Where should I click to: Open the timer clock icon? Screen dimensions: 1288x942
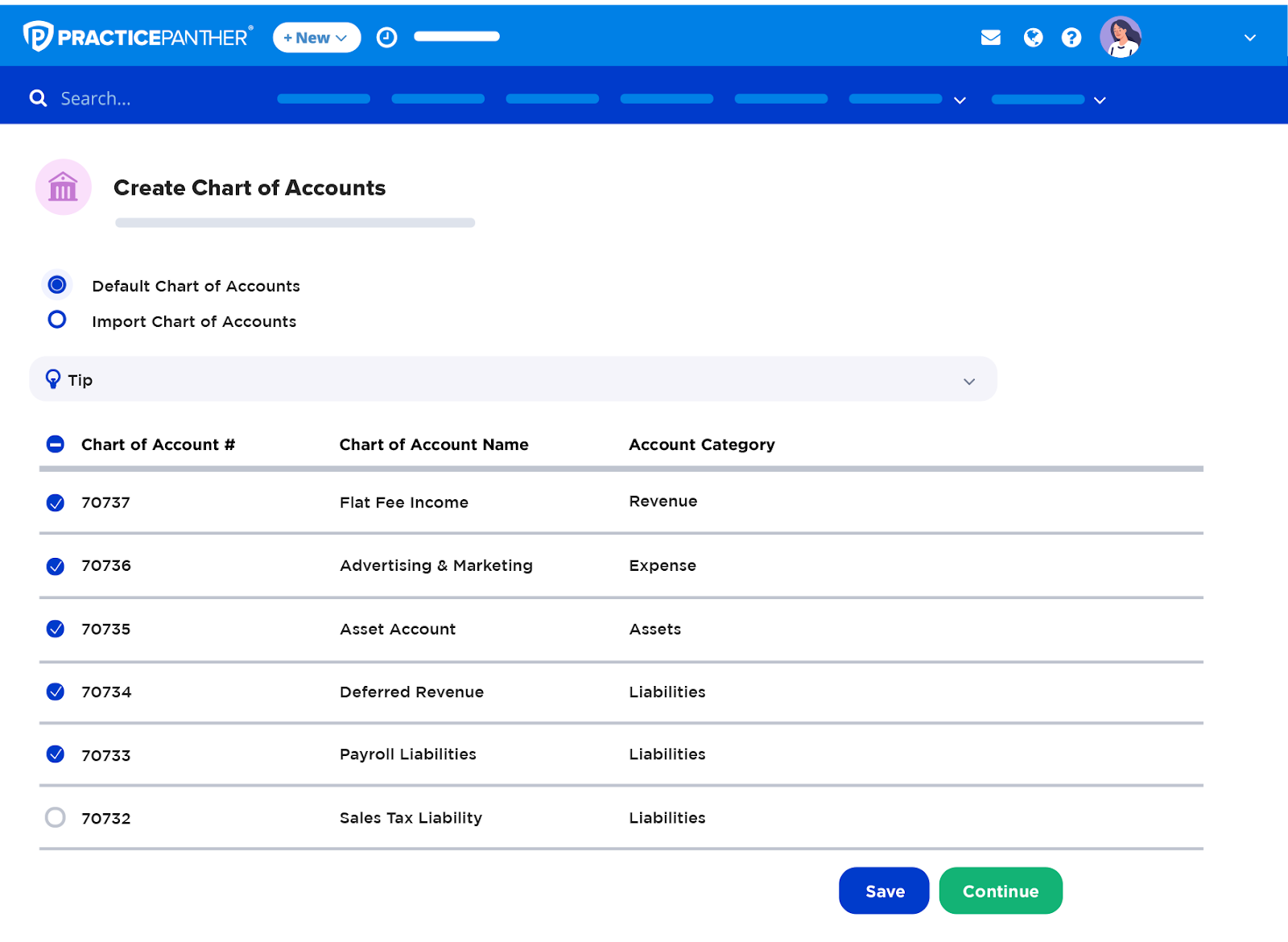pos(386,38)
